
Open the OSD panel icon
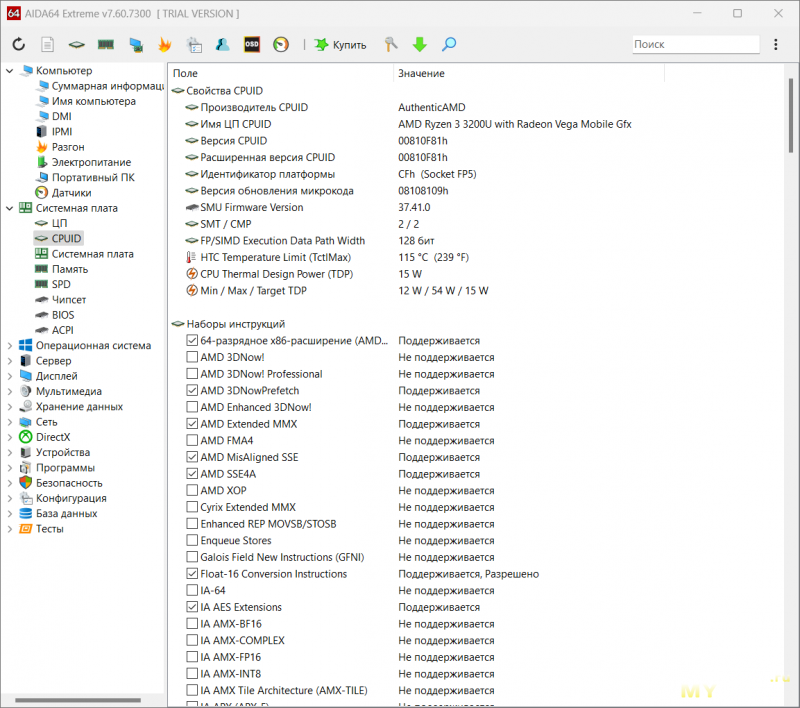252,44
